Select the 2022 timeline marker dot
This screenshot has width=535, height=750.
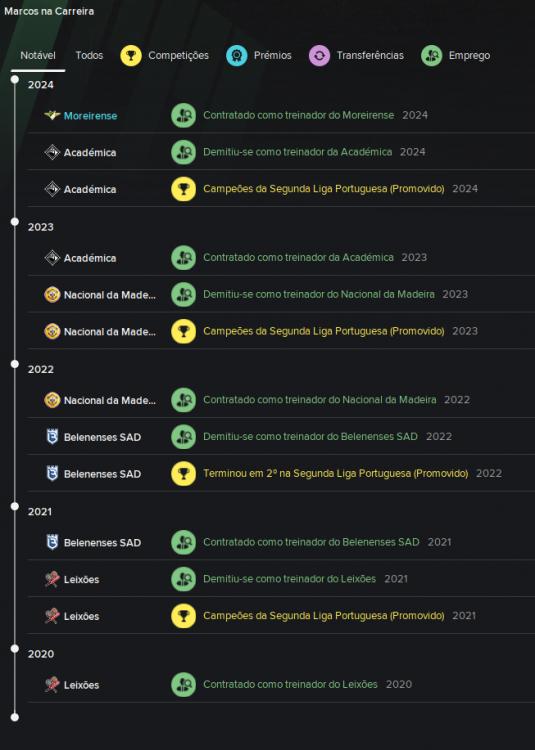[x=15, y=364]
